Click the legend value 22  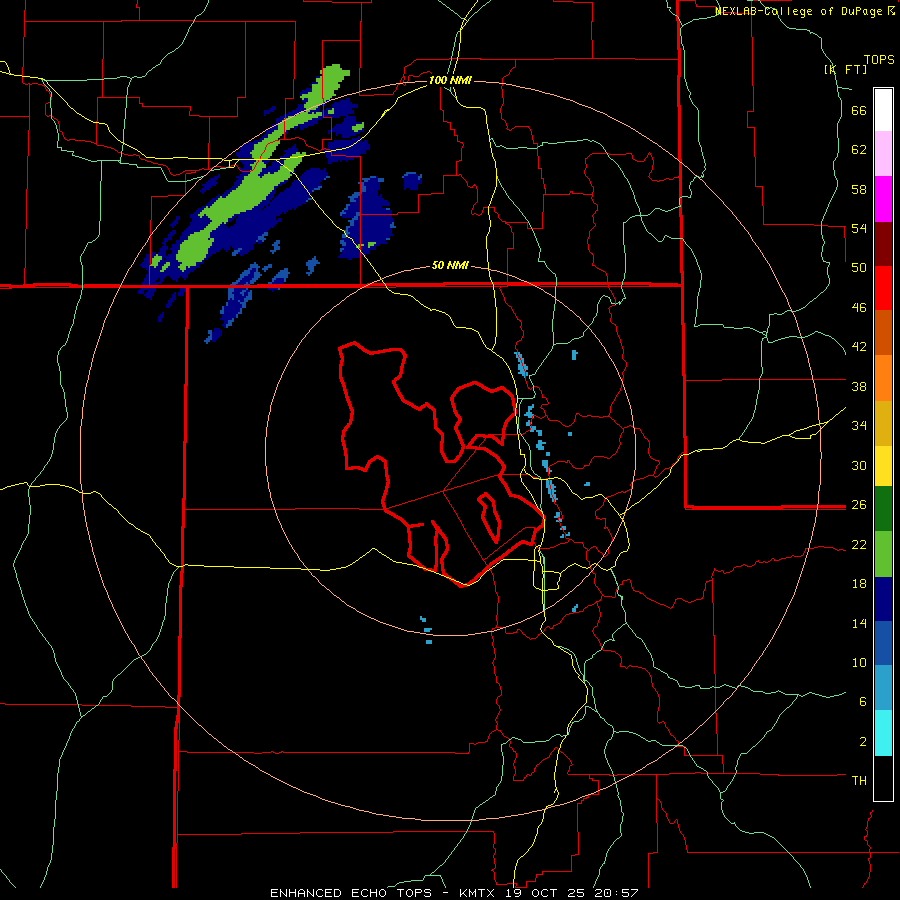(x=859, y=544)
